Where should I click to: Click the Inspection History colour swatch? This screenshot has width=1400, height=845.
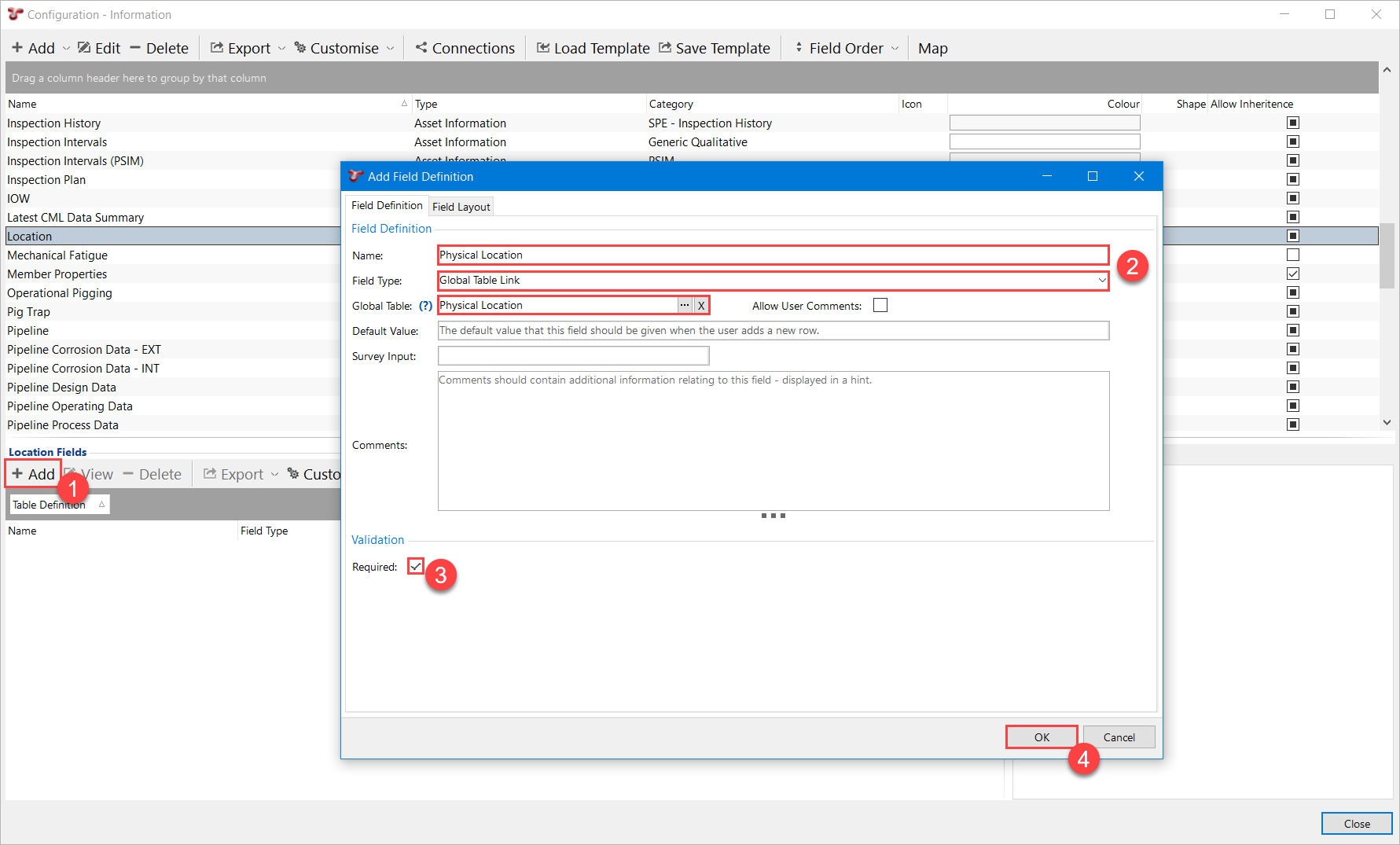pyautogui.click(x=1045, y=123)
